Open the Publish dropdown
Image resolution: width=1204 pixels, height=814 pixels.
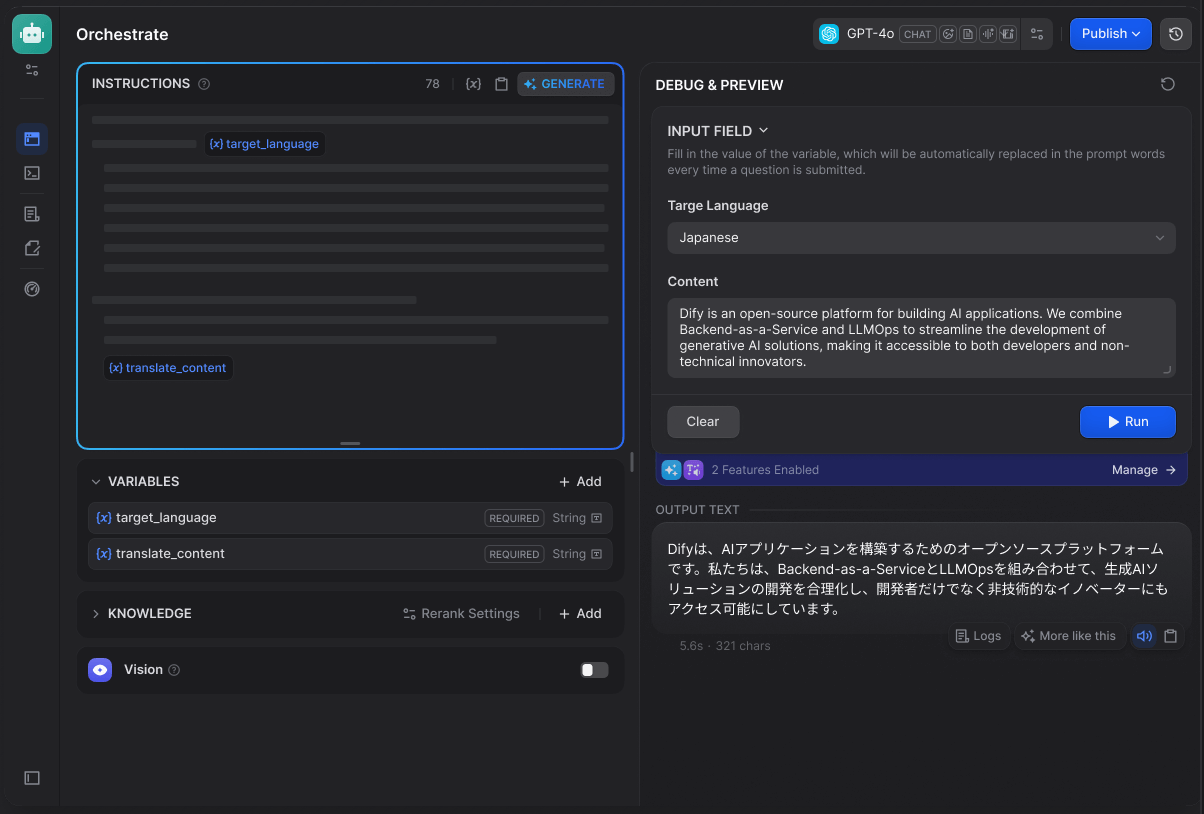pos(1111,34)
